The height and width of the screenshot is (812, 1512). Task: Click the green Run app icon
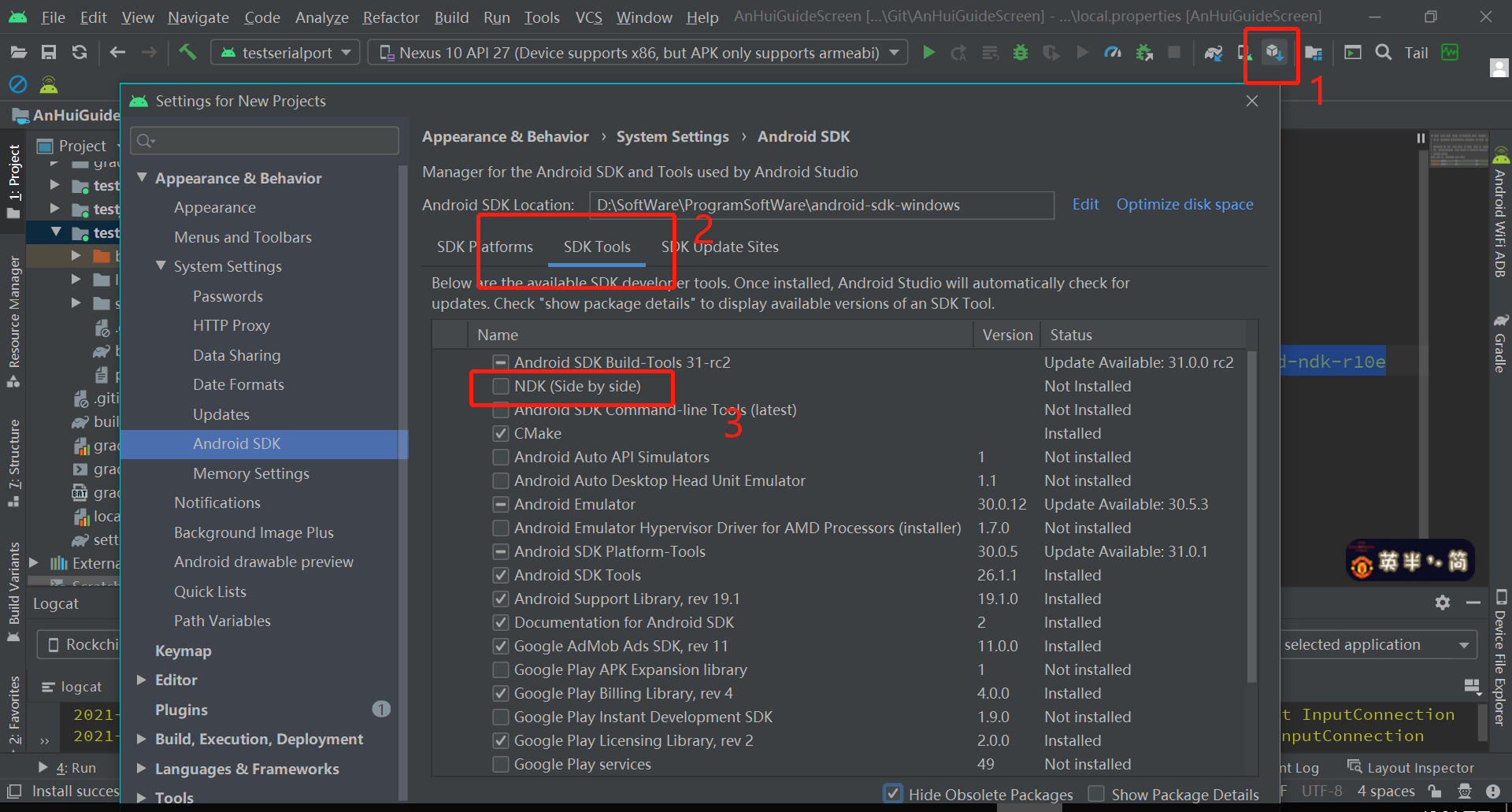tap(928, 53)
